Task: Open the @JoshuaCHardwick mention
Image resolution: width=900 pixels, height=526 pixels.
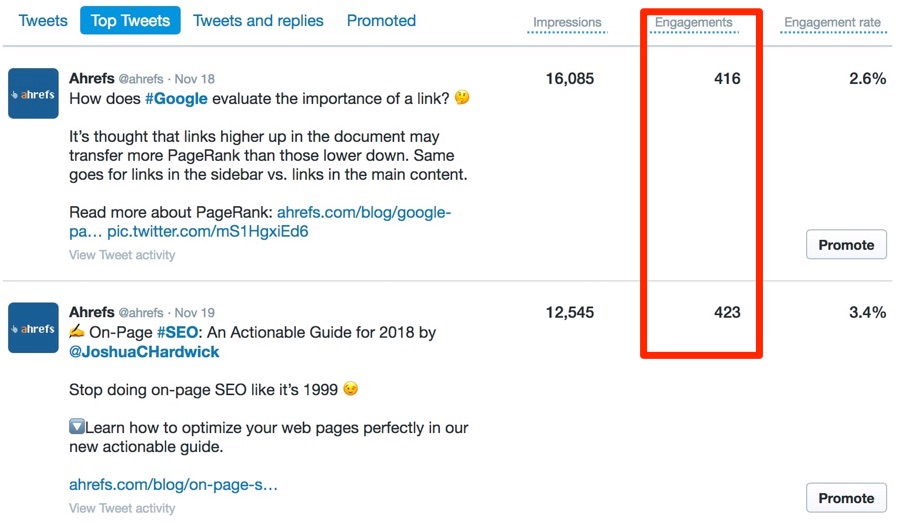Action: click(x=144, y=352)
